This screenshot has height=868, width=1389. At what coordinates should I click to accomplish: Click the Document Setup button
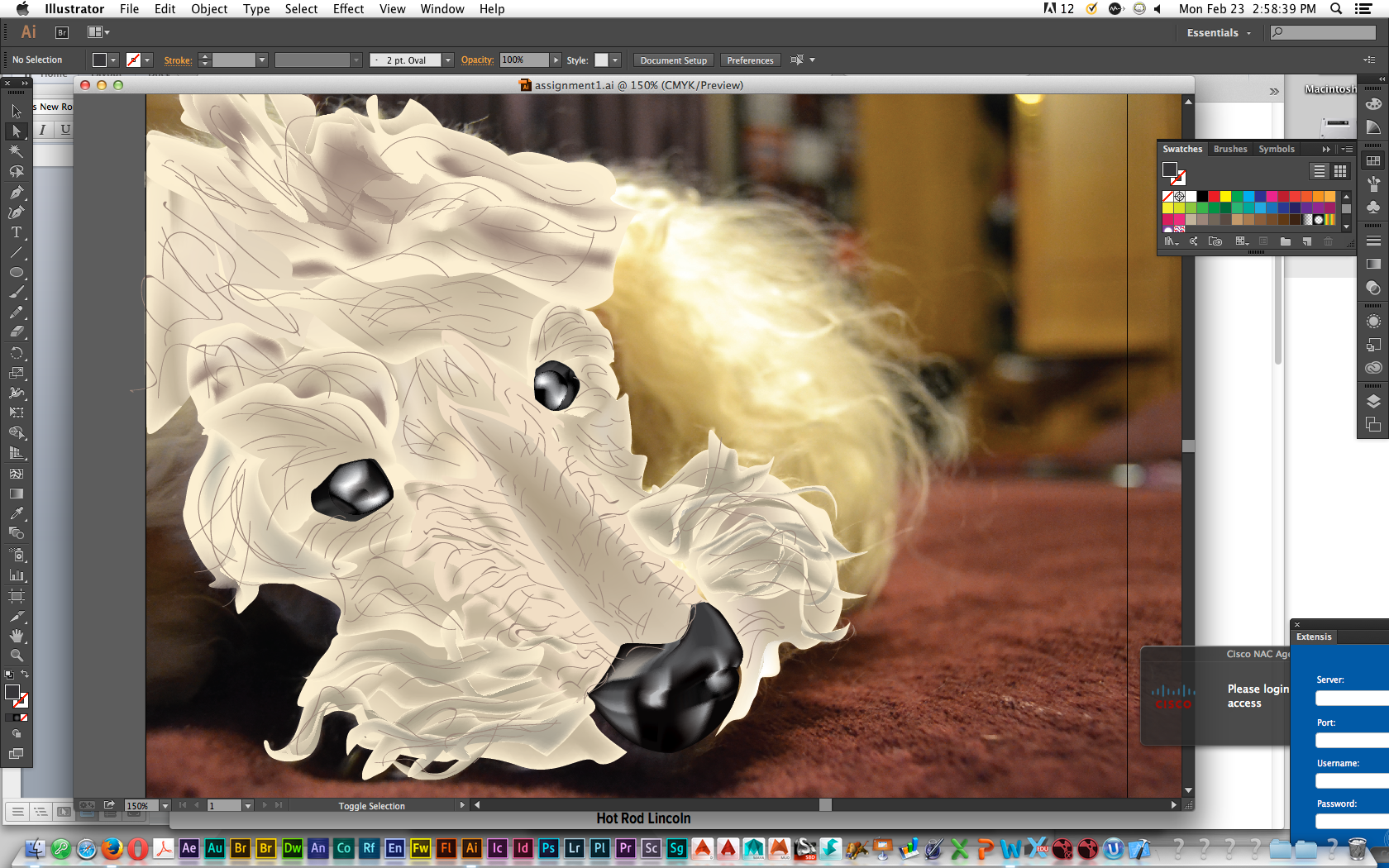coord(673,60)
